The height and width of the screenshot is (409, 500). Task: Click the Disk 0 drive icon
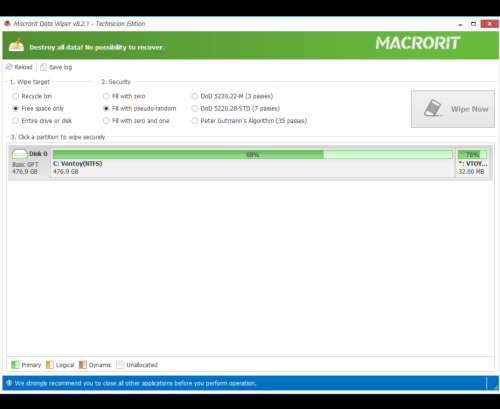click(x=20, y=154)
